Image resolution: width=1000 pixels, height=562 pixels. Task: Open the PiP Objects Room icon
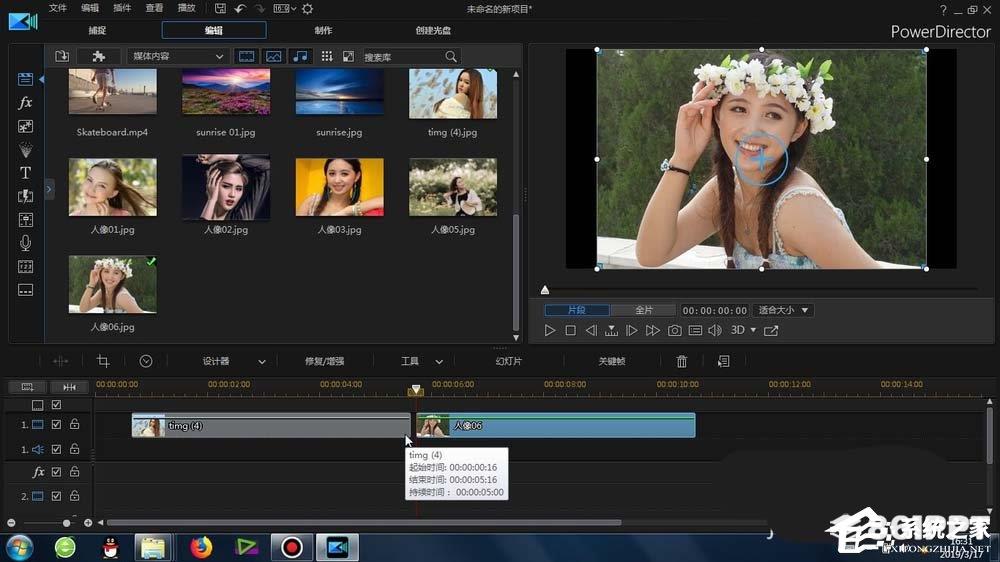[x=25, y=126]
